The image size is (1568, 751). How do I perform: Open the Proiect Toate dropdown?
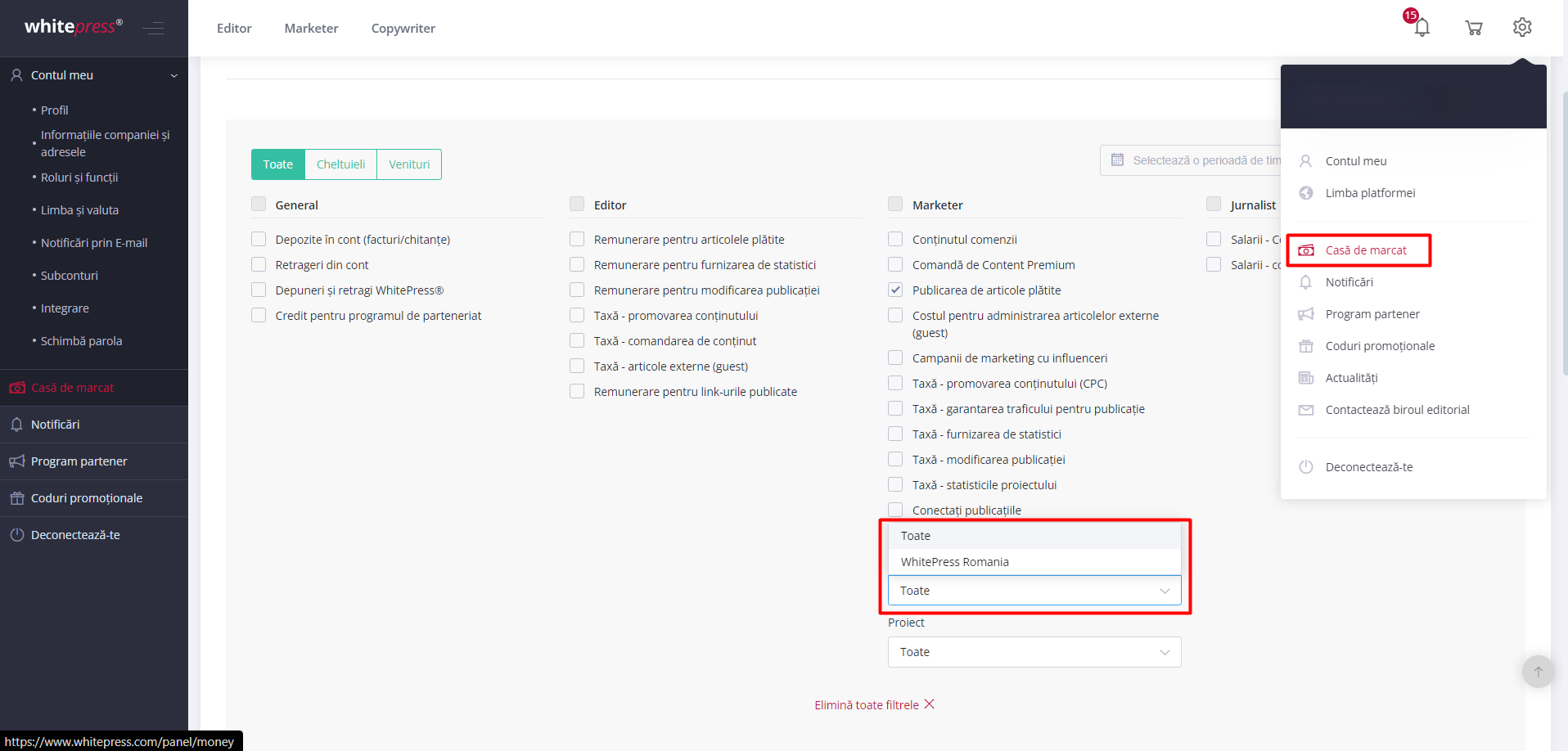[1034, 652]
